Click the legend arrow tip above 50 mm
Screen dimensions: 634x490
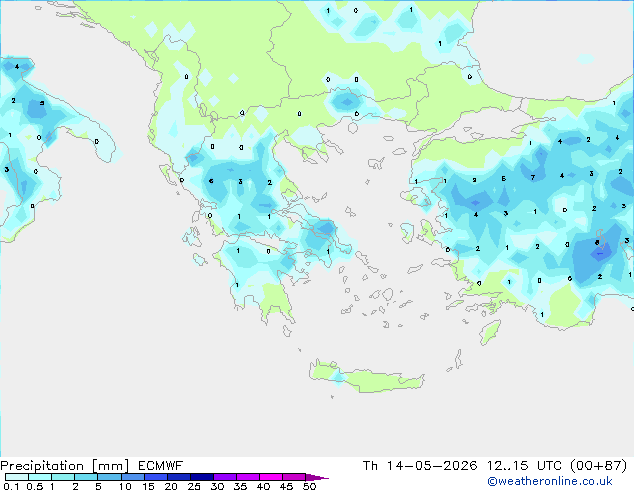(317, 477)
